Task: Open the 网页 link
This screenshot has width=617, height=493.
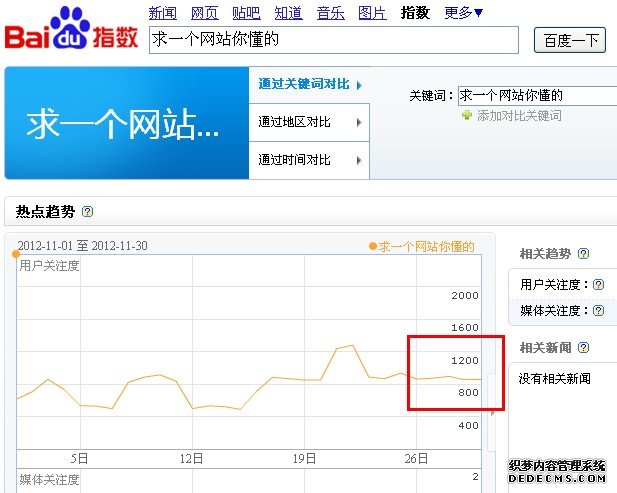Action: click(x=204, y=13)
